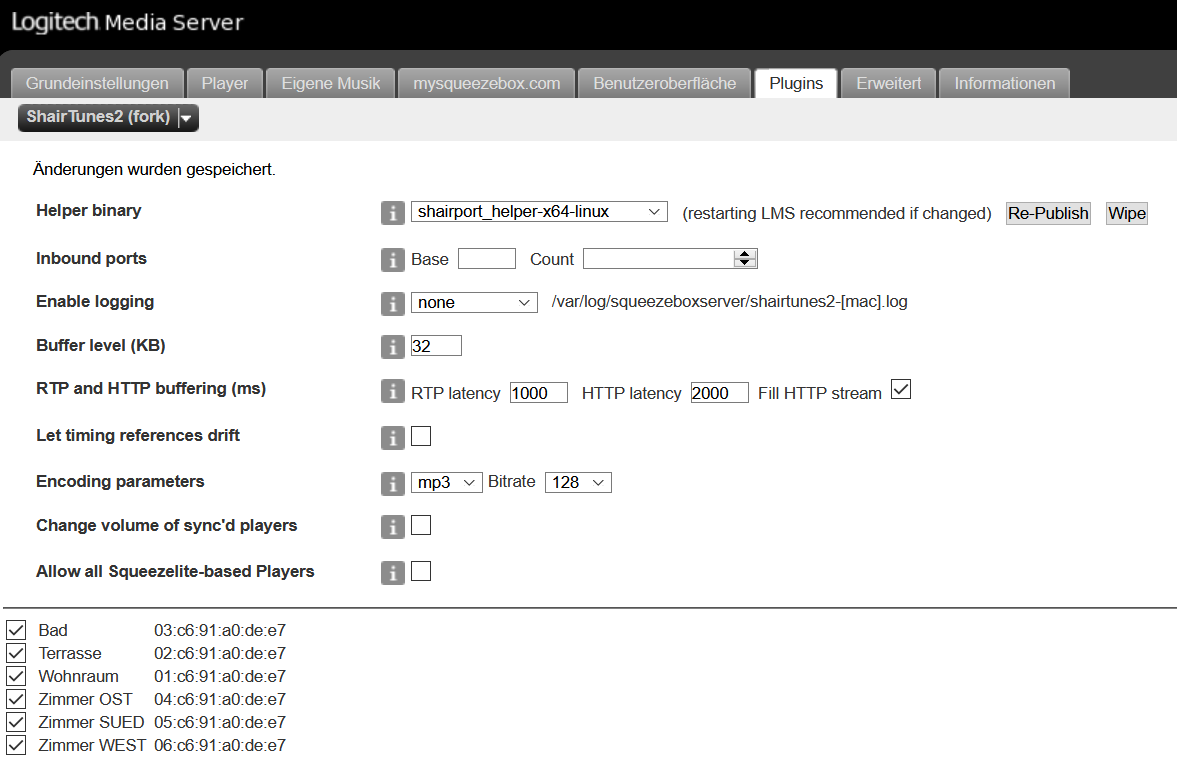Click MAC address 05:c6:91:a0:de:e7

tap(220, 722)
